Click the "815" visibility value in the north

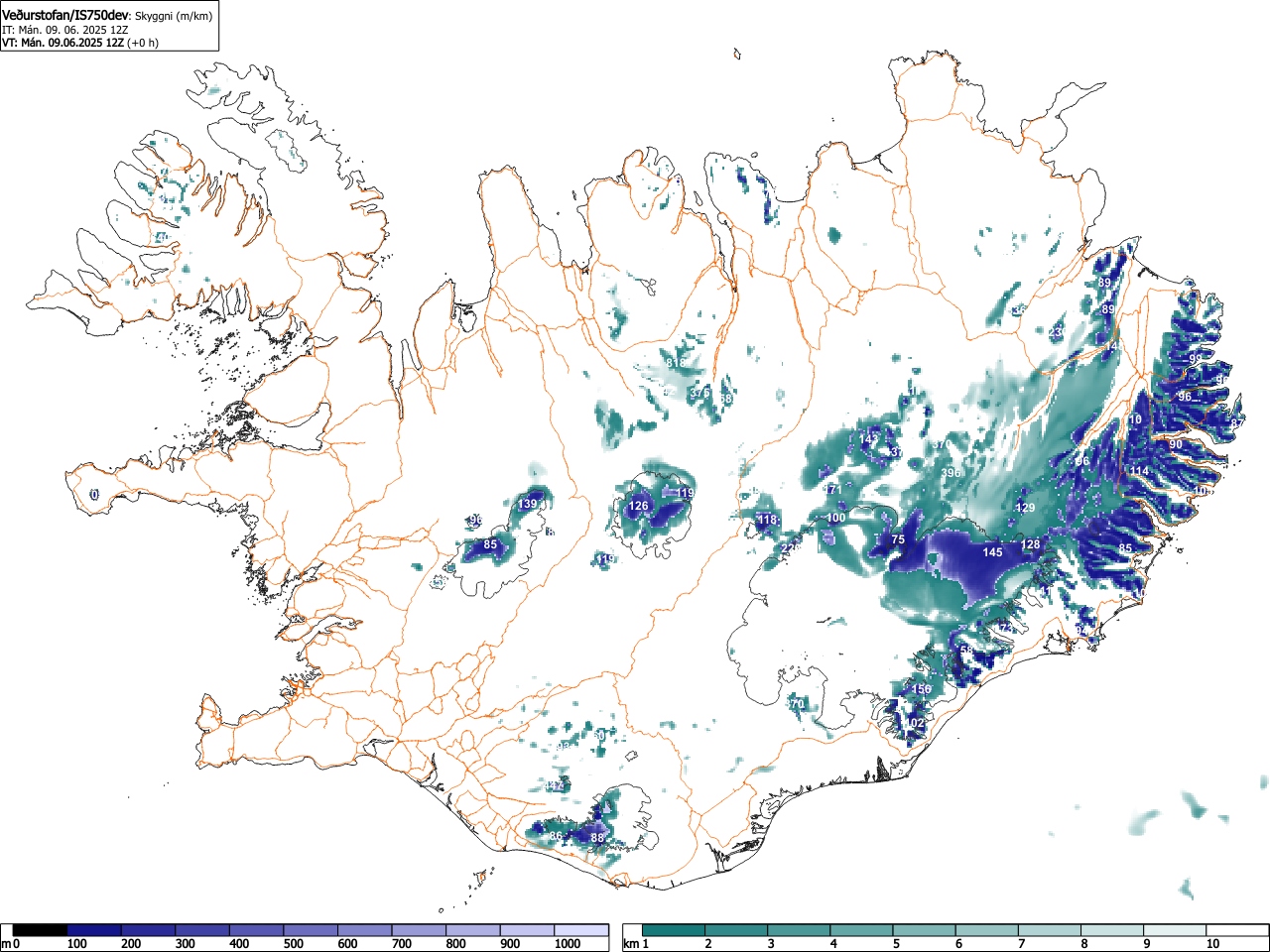[676, 363]
